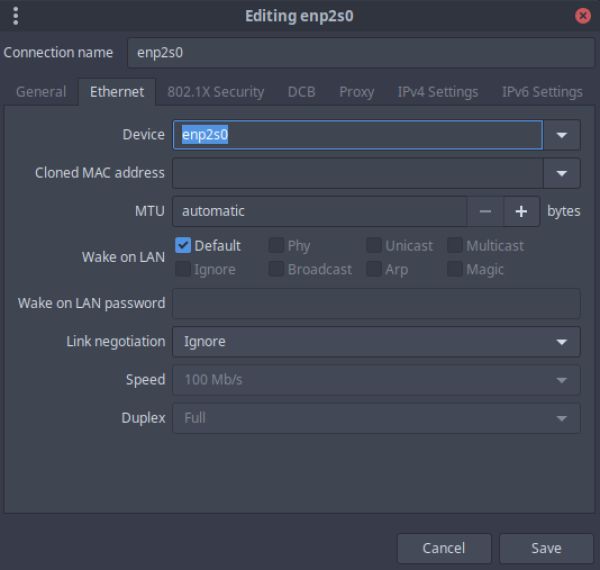Open the window menu (three dots icon)
Viewport: 600px width, 570px height.
tap(16, 16)
